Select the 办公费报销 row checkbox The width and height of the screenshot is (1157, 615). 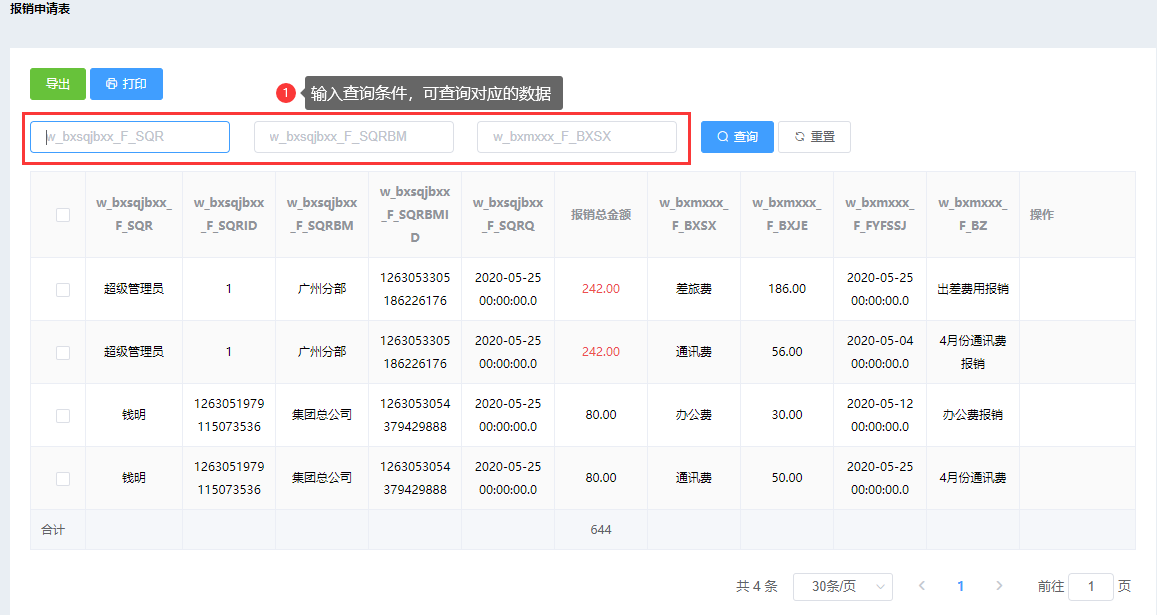[x=63, y=415]
